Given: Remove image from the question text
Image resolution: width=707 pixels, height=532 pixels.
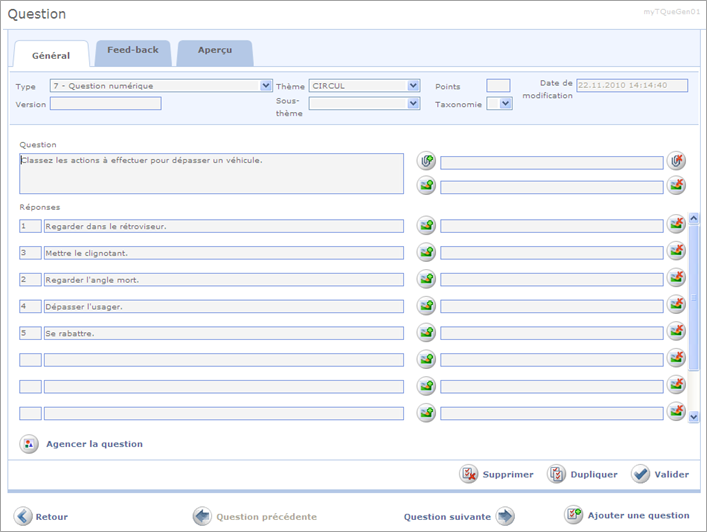Looking at the screenshot, I should coord(677,185).
